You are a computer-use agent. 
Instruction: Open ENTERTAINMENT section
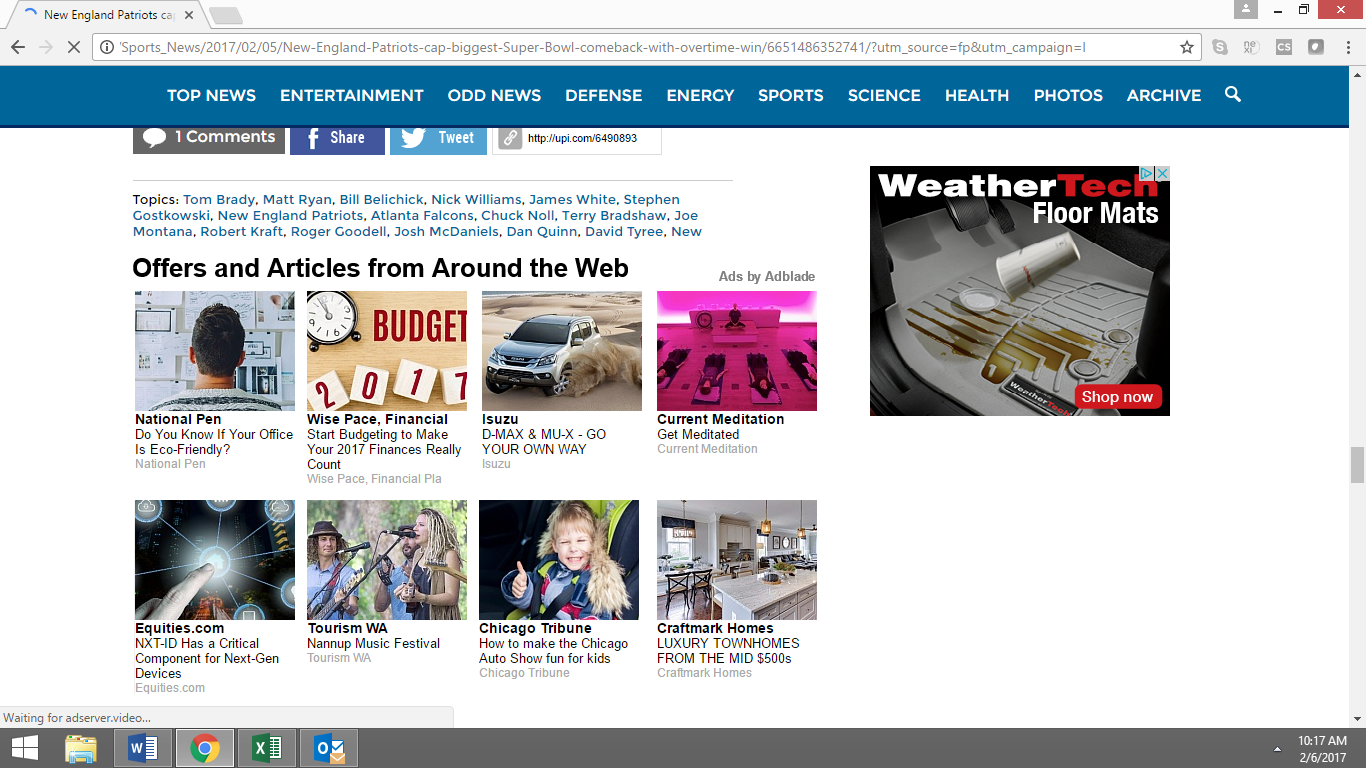coord(352,96)
